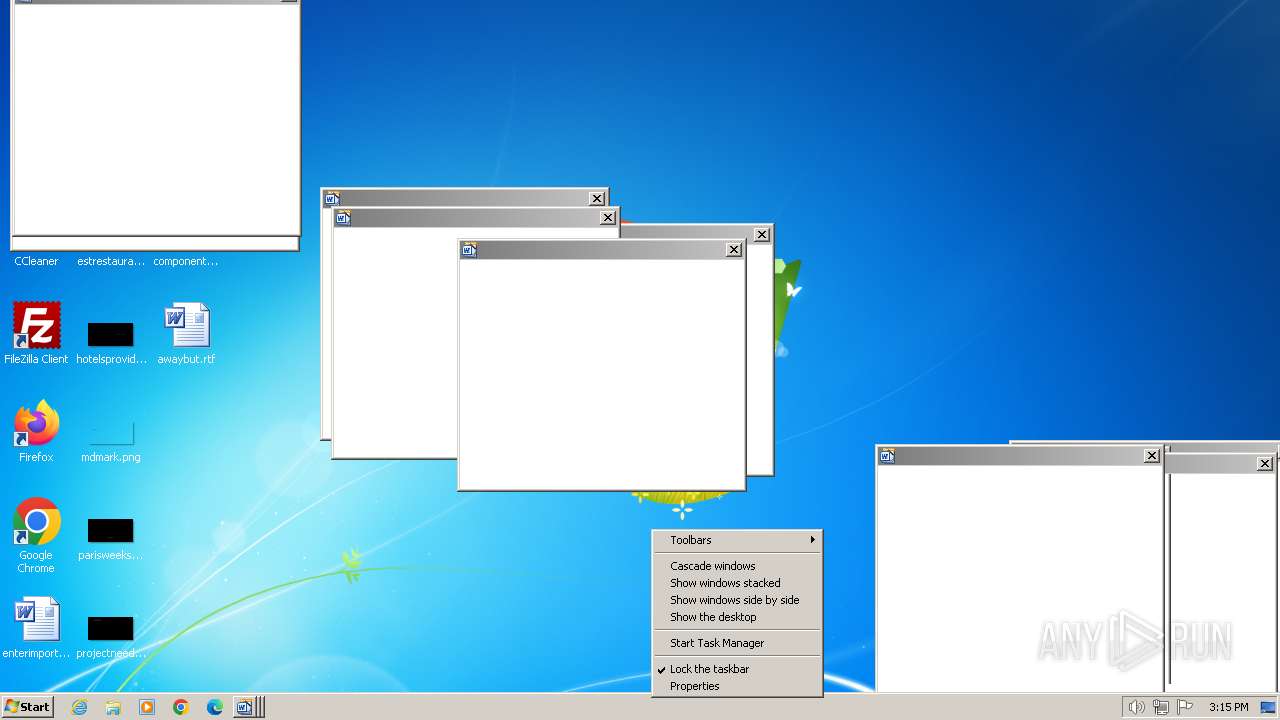Click the 3:15 PM taskbar clock
The width and height of the screenshot is (1280, 720).
pos(1228,707)
